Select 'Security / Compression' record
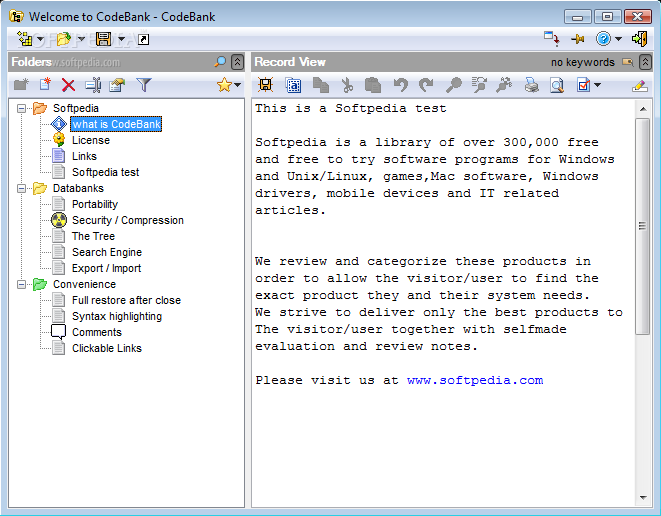Image resolution: width=661 pixels, height=516 pixels. pyautogui.click(x=128, y=220)
